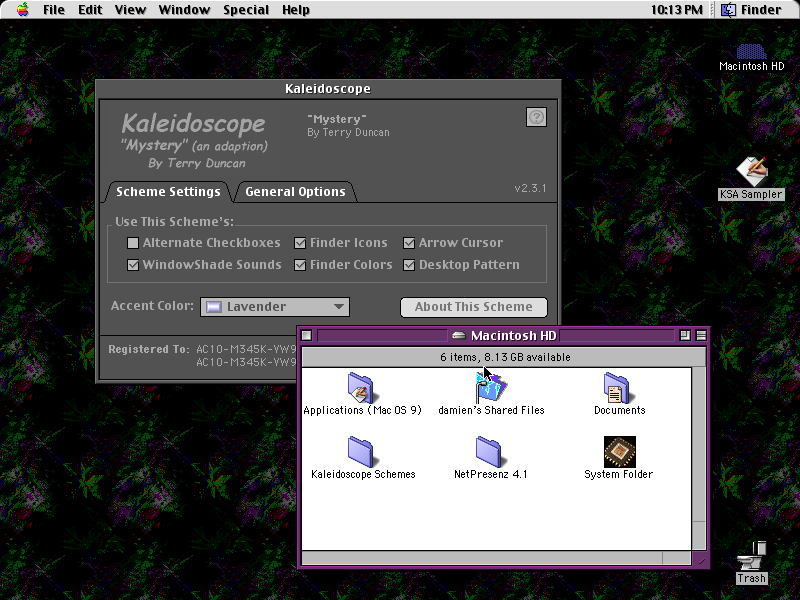This screenshot has height=600, width=800.
Task: Open the Edit menu
Action: click(90, 10)
